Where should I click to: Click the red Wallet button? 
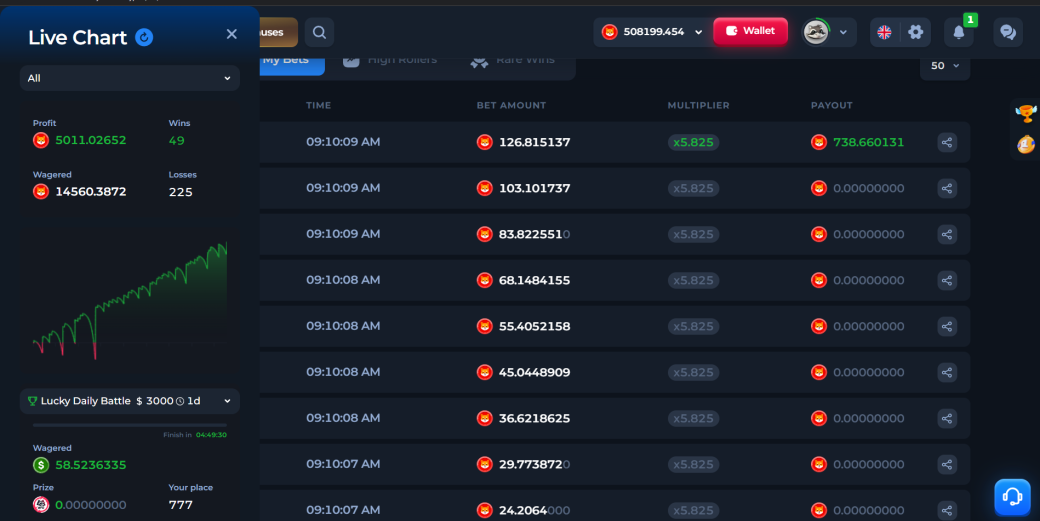[750, 31]
